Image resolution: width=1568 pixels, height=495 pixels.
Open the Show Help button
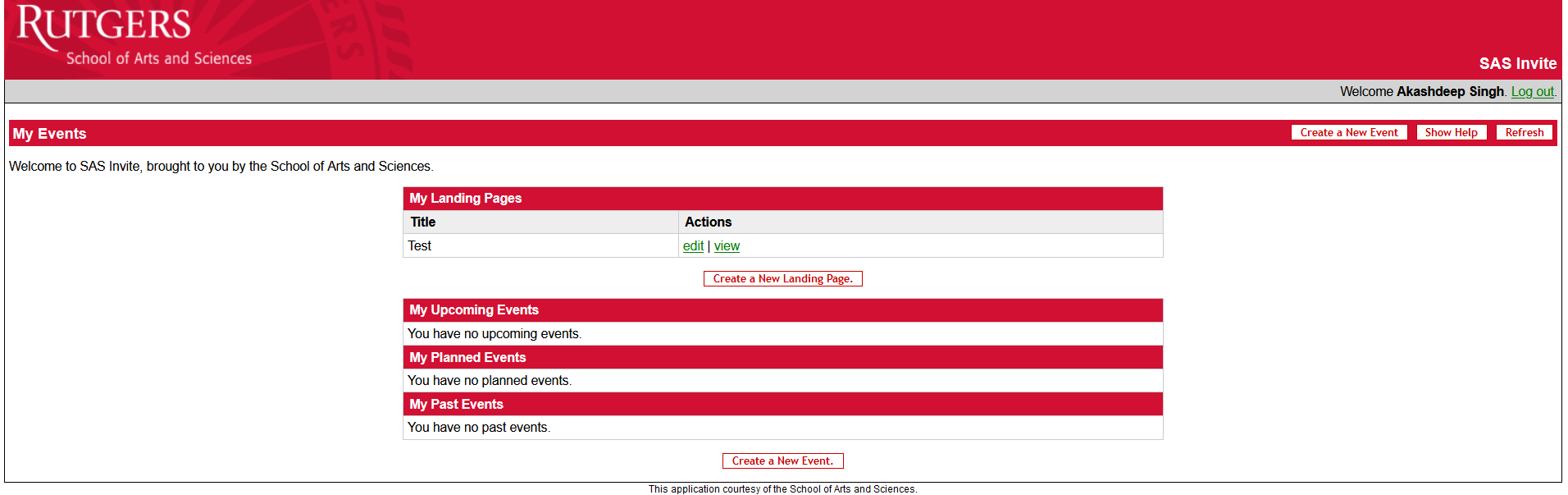click(1451, 132)
